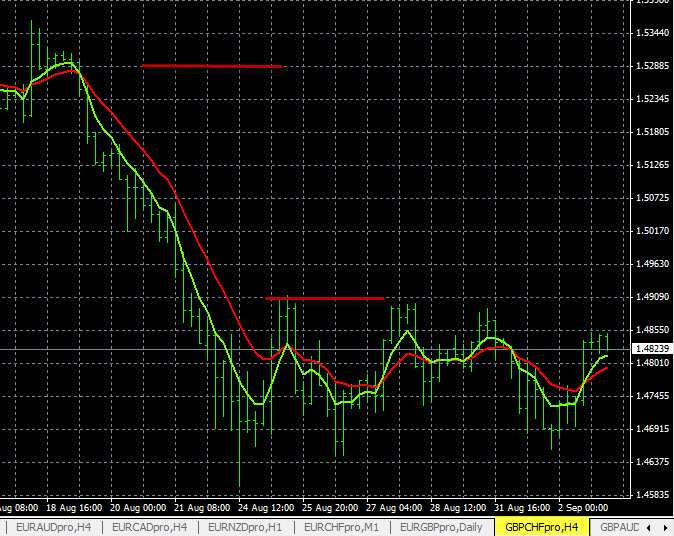
Task: Click the 1.49090 price scale label
Action: (653, 297)
